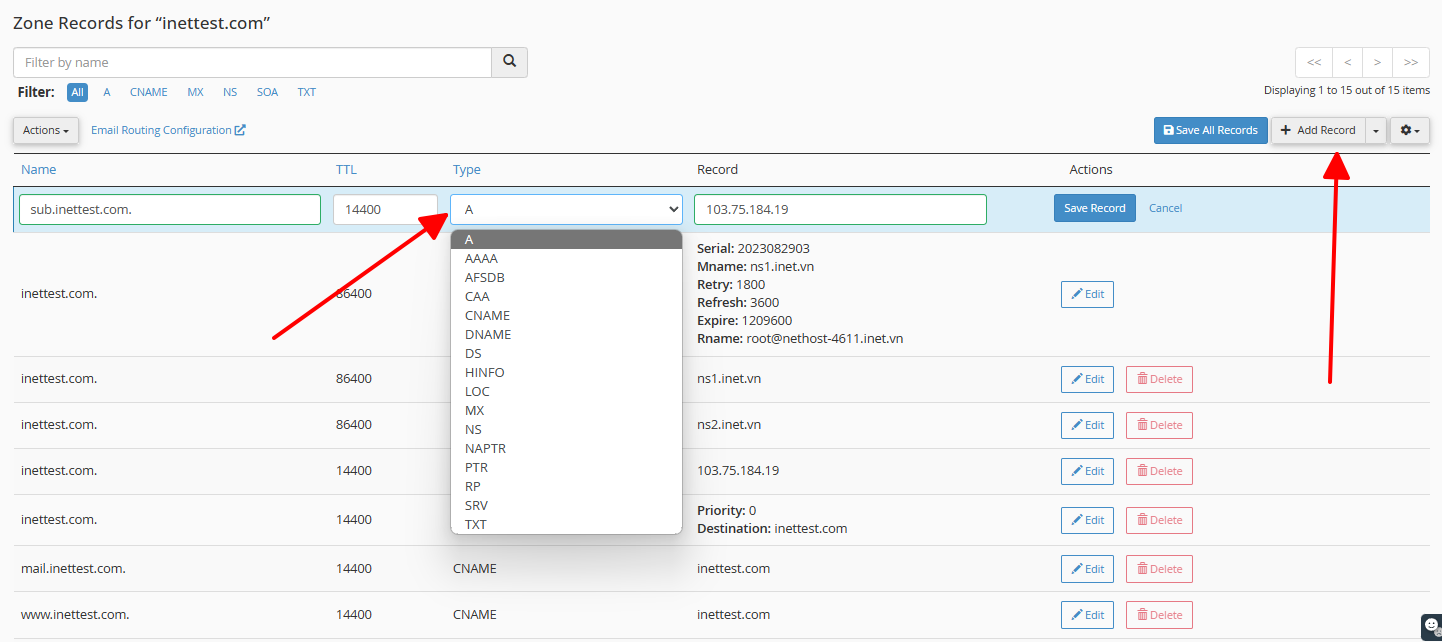Delete the ns2.inet.vn record
Image resolution: width=1442 pixels, height=642 pixels.
1159,425
